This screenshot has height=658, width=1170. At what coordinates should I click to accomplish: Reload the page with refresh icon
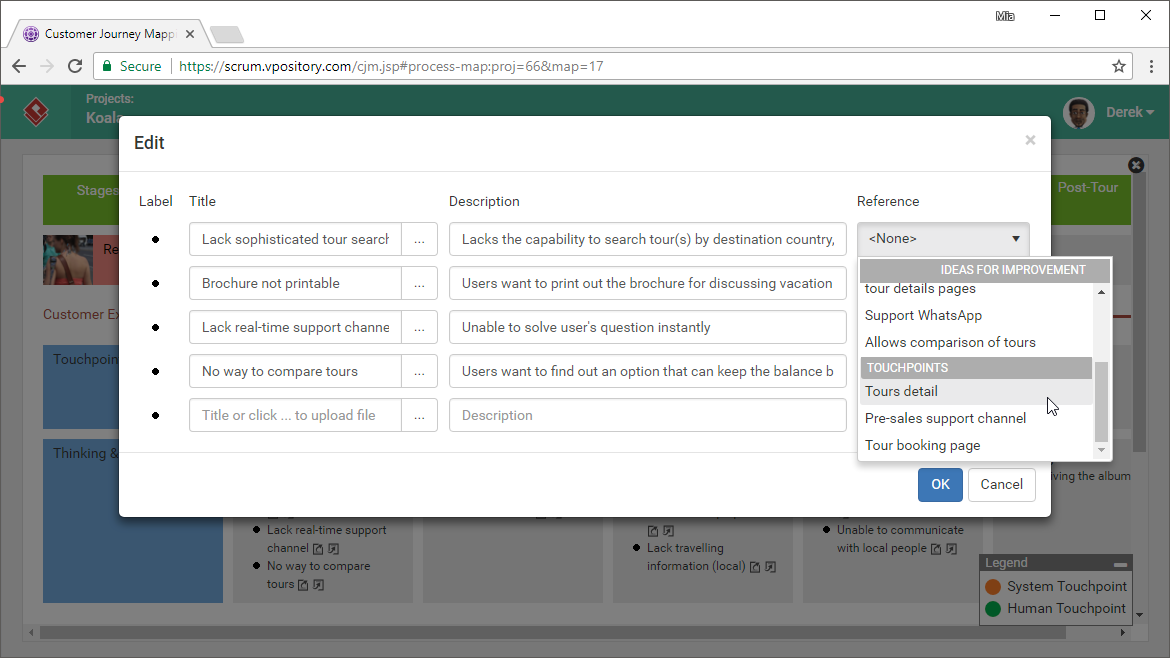pyautogui.click(x=75, y=66)
